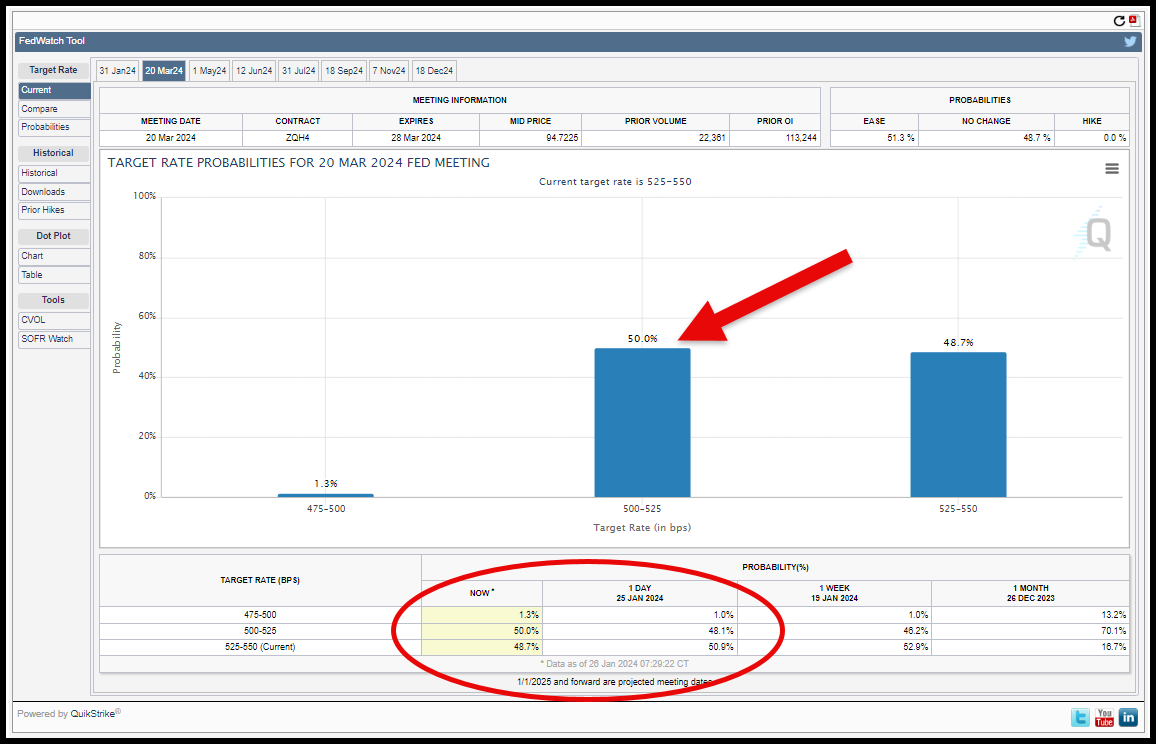Click the prior OI value 113,244

click(801, 138)
